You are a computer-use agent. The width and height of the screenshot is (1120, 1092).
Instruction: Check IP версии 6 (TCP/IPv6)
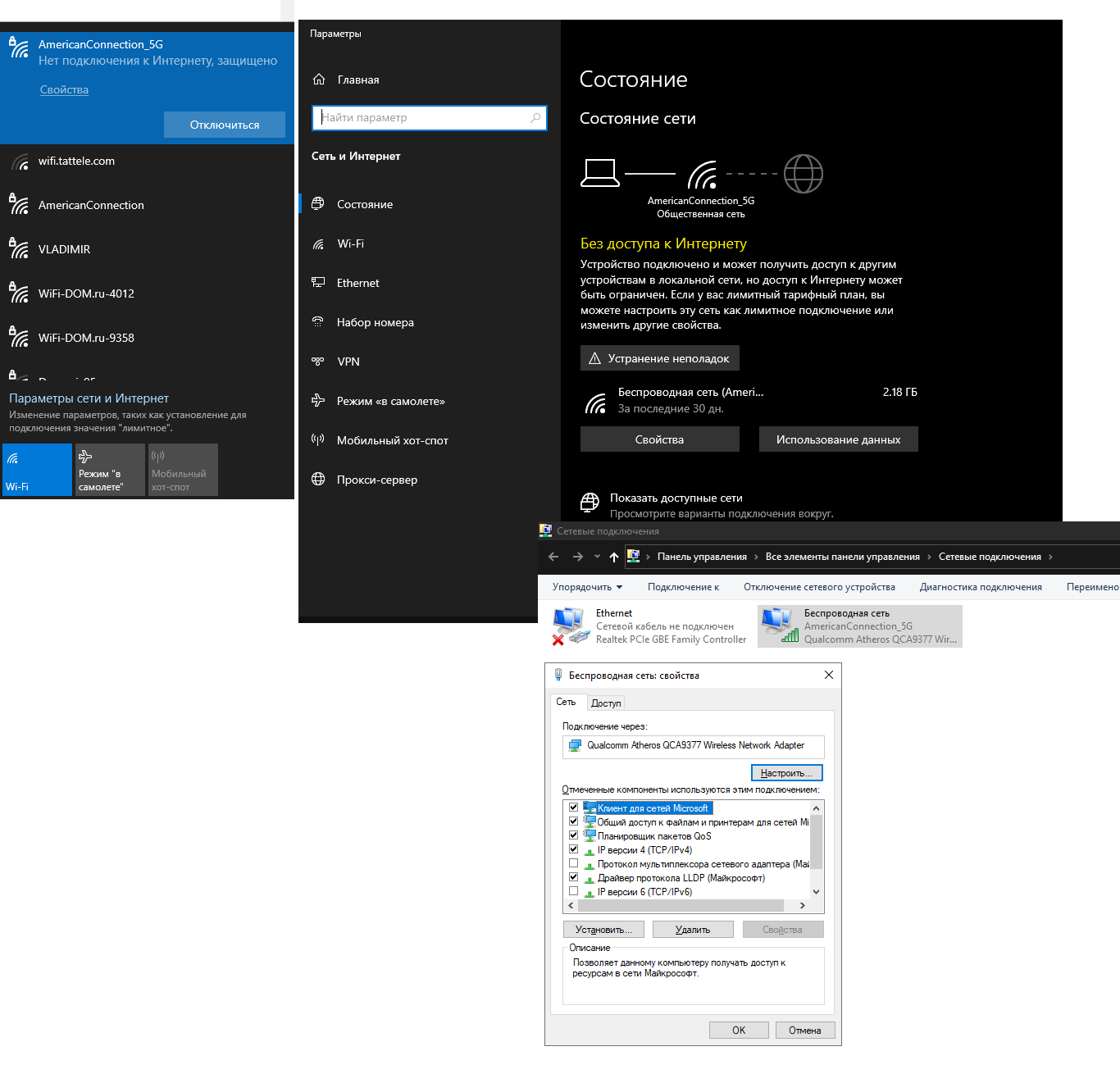pos(573,891)
